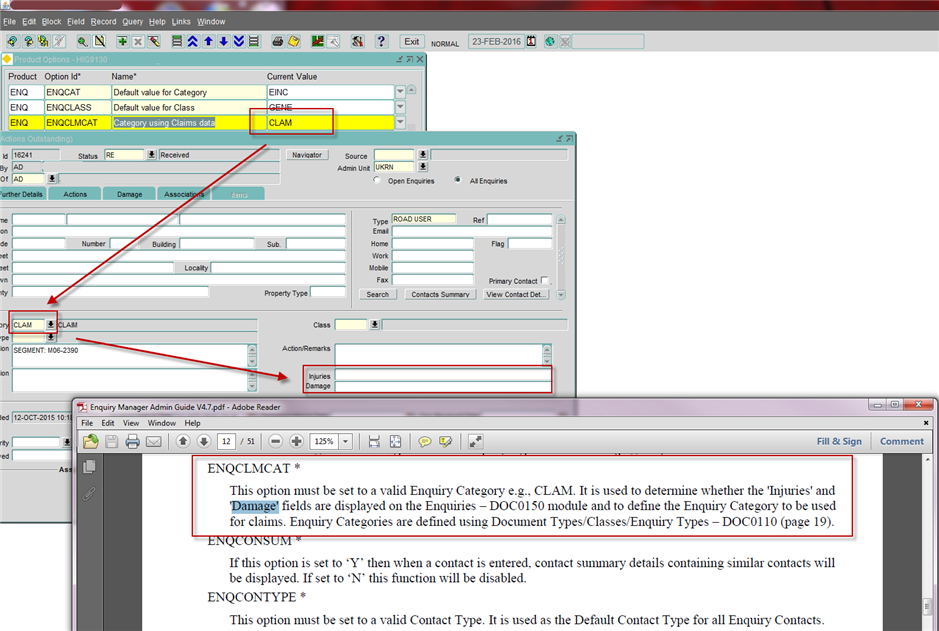Click the Next Record down-arrow icon
This screenshot has height=631, width=939.
(222, 41)
